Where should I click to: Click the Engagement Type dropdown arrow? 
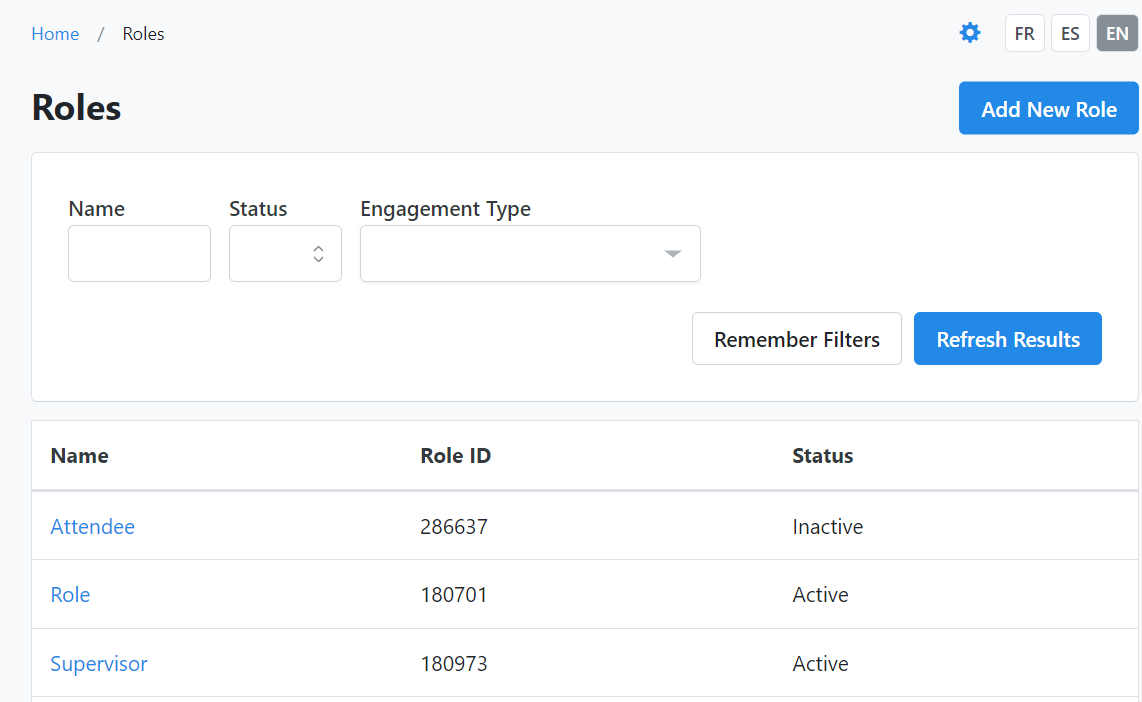[x=672, y=253]
